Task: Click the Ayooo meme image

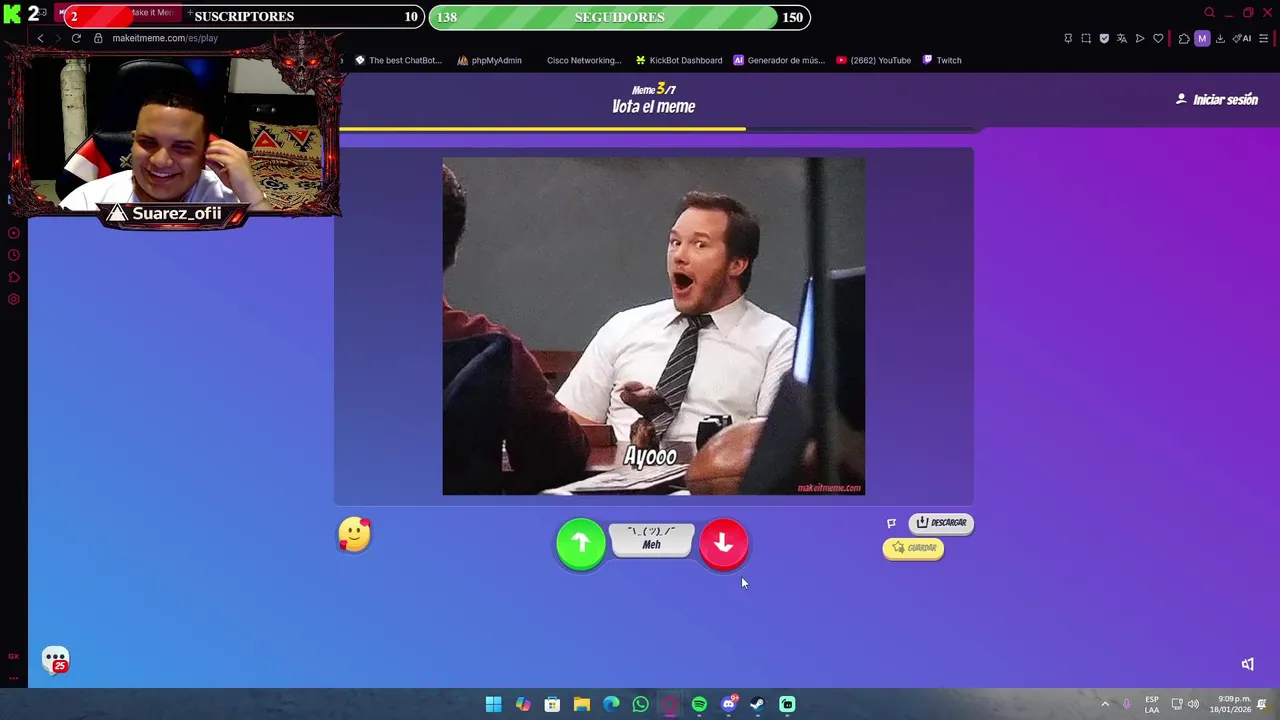Action: [x=654, y=326]
